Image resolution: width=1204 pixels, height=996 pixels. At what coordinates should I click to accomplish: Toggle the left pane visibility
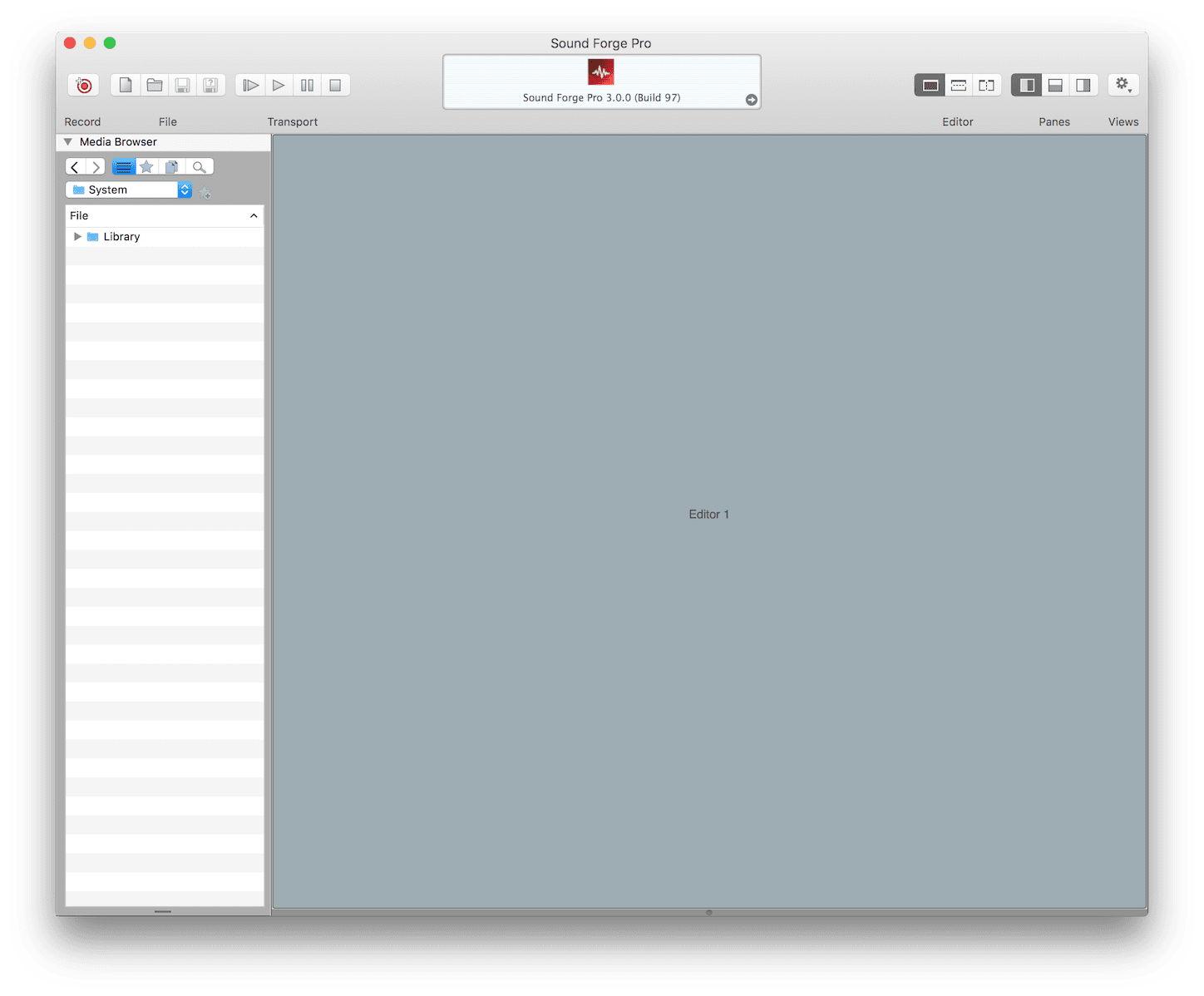(1027, 85)
